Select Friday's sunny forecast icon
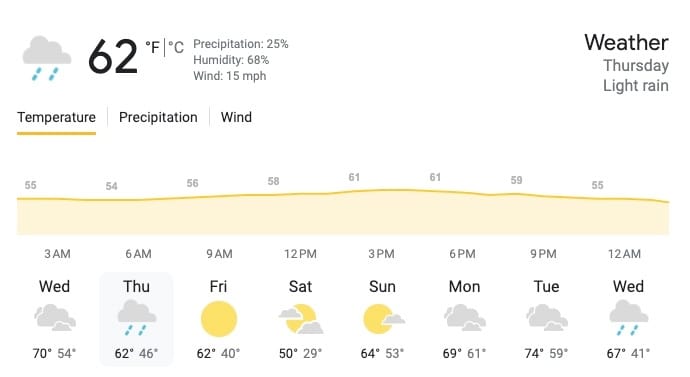 point(219,319)
